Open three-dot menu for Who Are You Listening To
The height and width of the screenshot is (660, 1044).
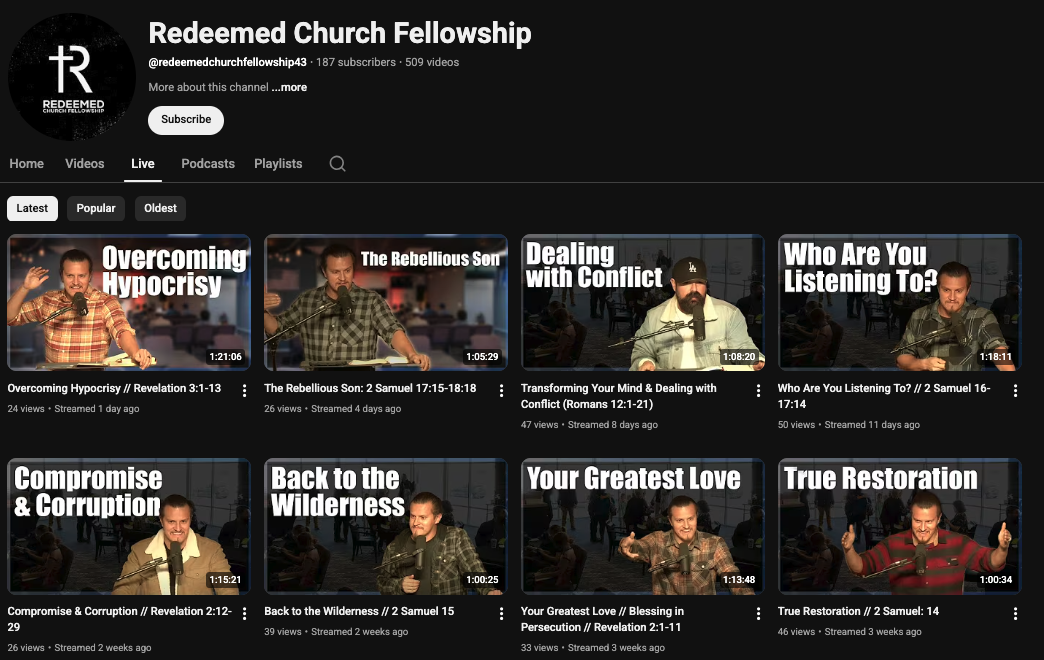(x=1015, y=391)
